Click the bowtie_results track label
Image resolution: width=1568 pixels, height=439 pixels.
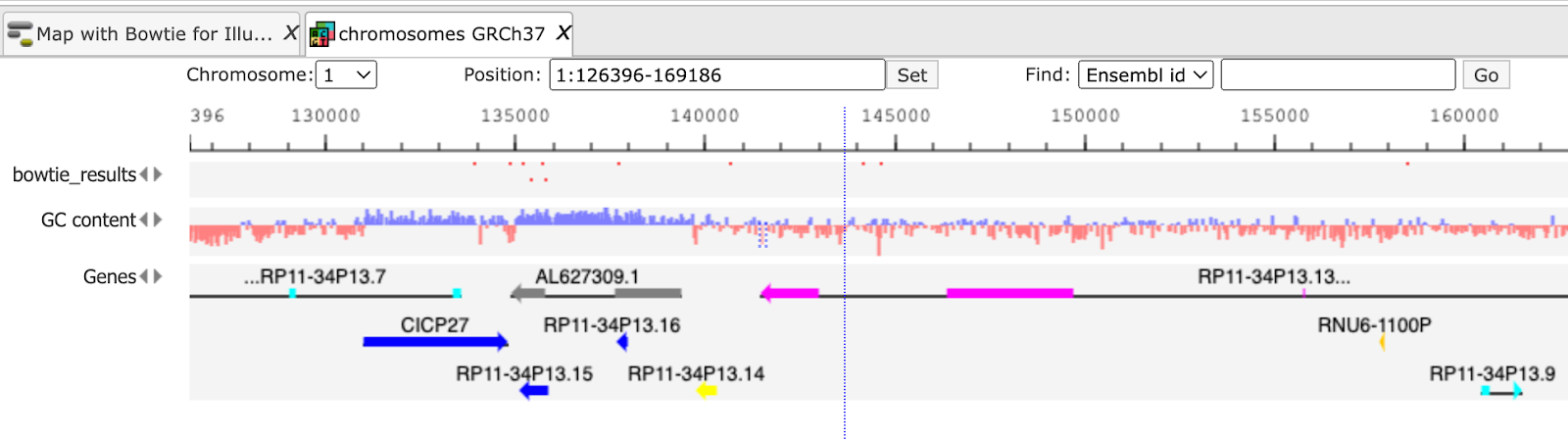[74, 174]
